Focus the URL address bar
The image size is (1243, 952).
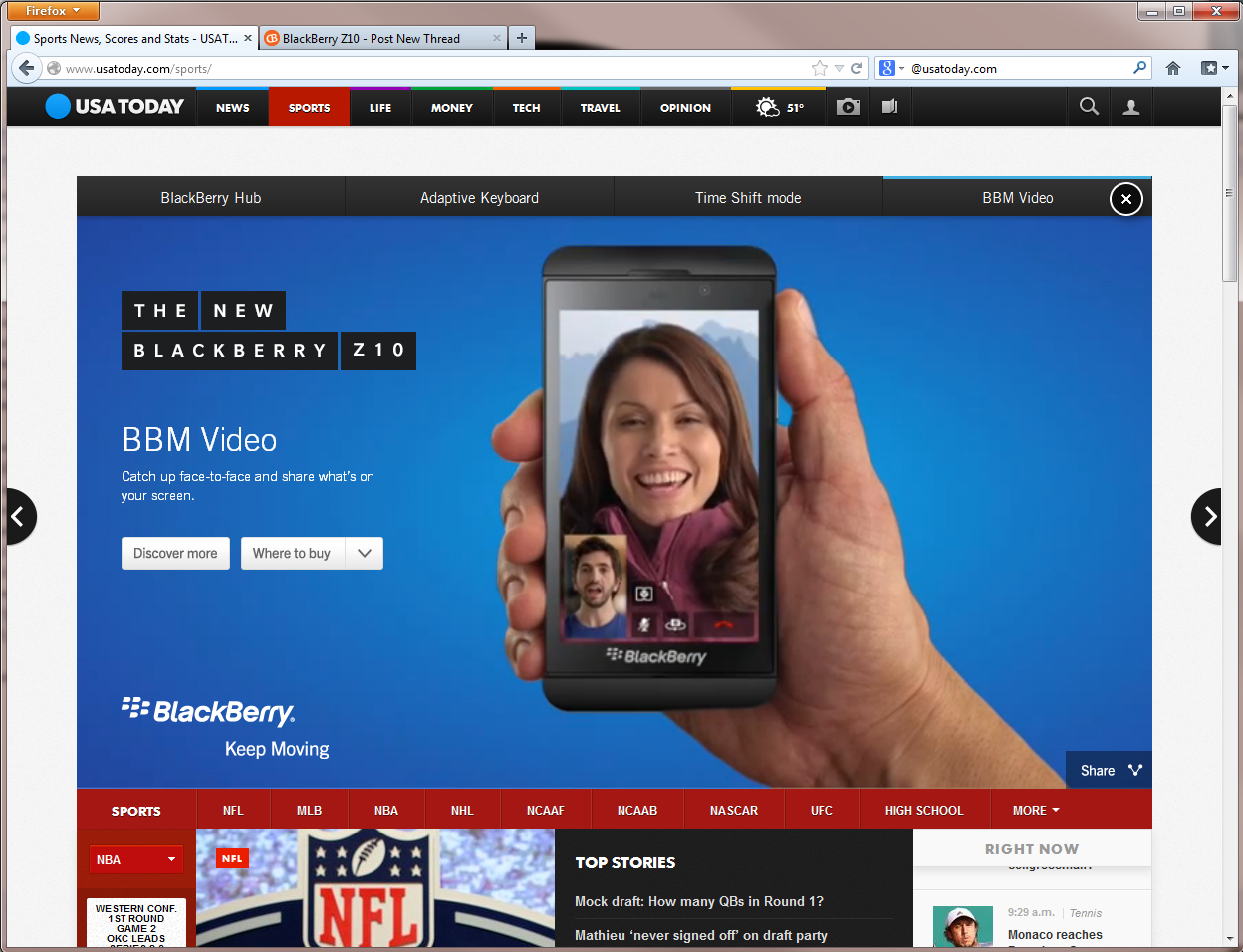click(433, 69)
